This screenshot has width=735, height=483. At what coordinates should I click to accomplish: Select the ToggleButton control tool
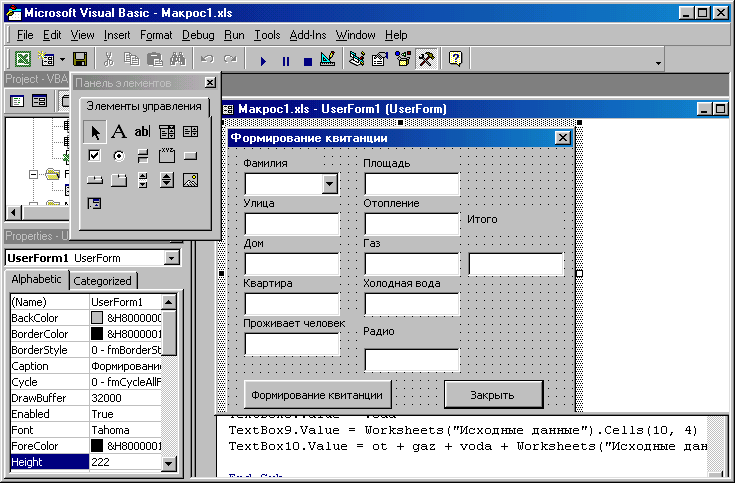coord(143,156)
